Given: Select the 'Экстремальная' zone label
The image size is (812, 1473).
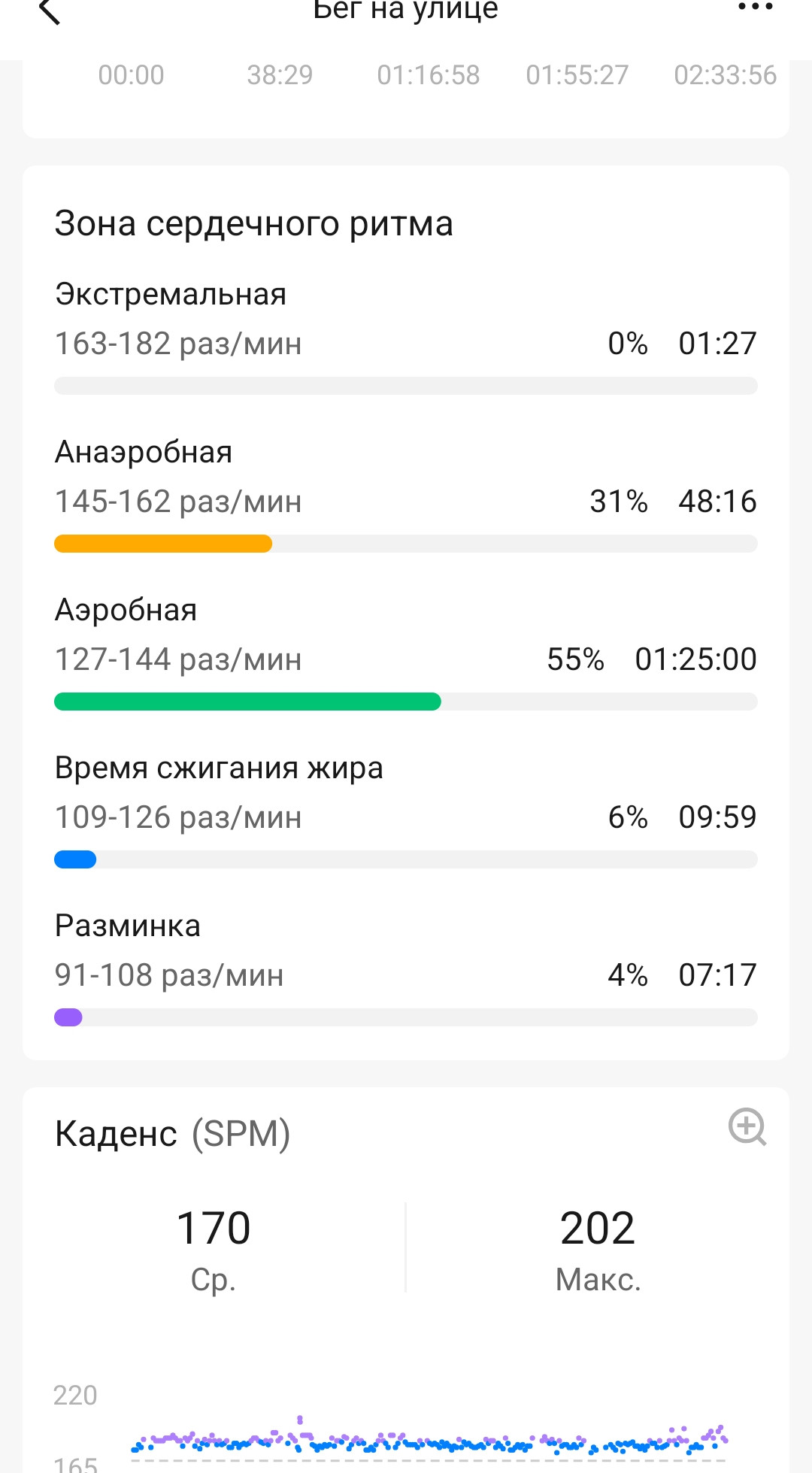Looking at the screenshot, I should pos(171,294).
